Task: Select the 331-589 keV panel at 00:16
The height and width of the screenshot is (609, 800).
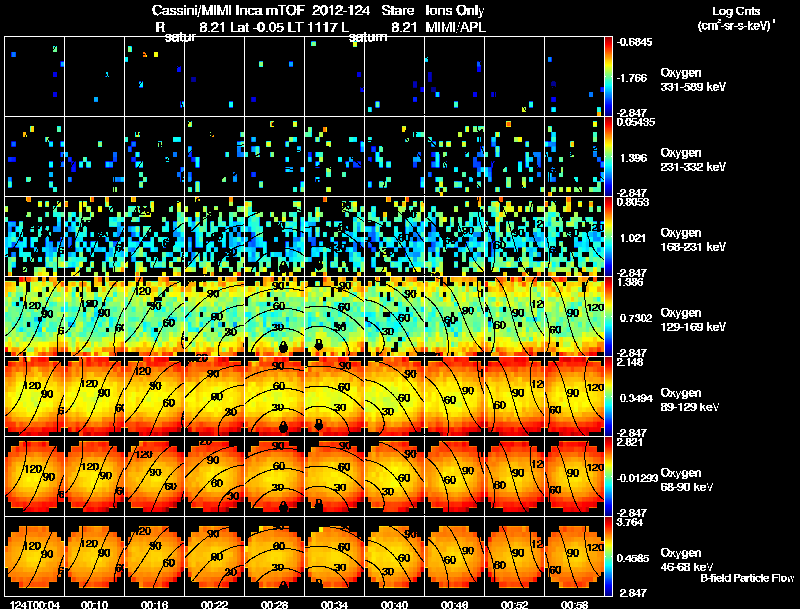Action: (x=155, y=77)
